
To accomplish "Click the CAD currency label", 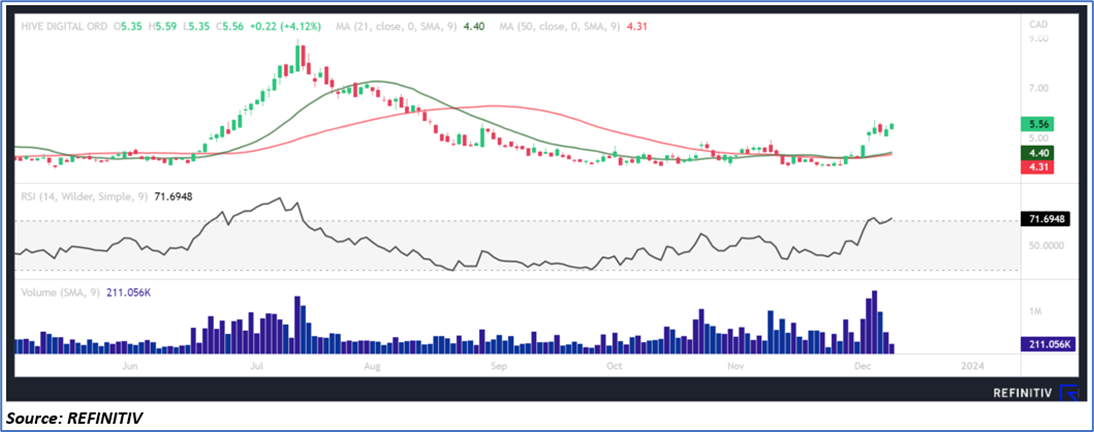I will tap(1040, 24).
